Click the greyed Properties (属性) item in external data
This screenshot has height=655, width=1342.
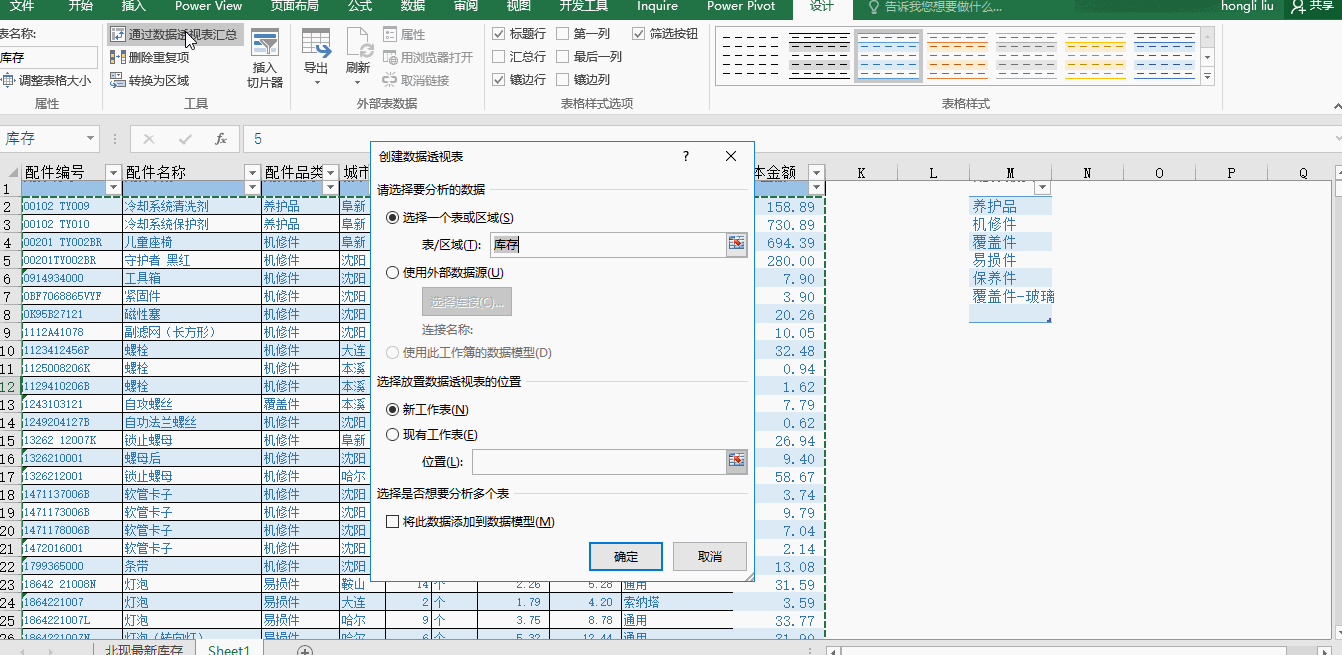point(404,35)
